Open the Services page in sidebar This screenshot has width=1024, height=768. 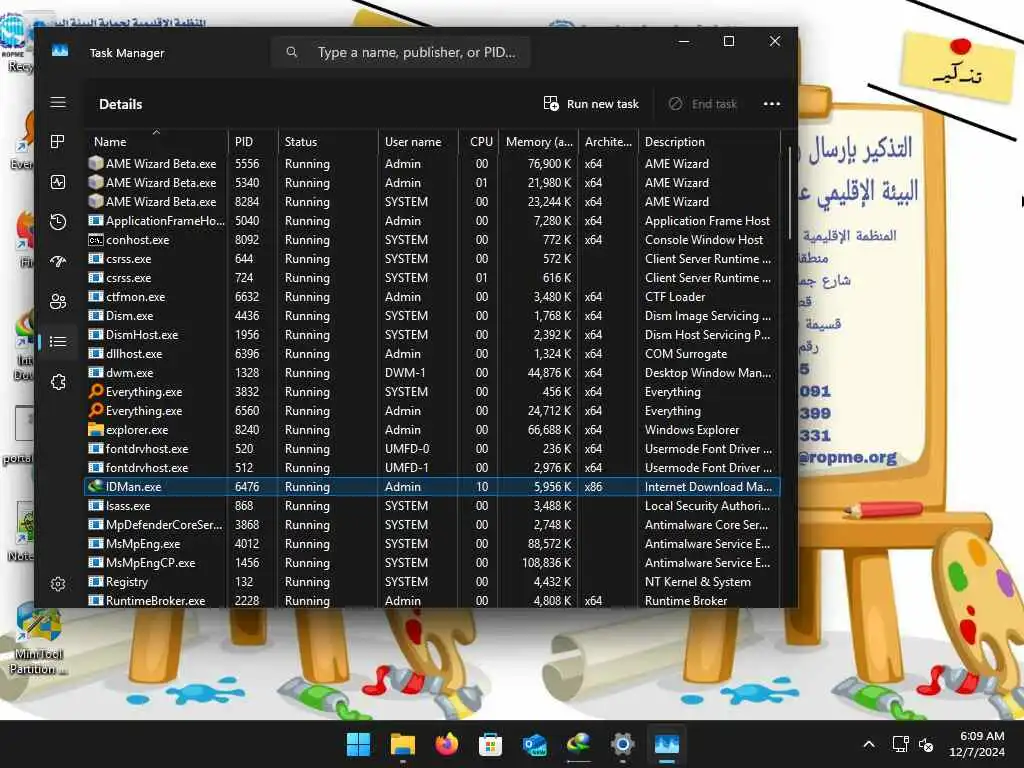[x=58, y=382]
